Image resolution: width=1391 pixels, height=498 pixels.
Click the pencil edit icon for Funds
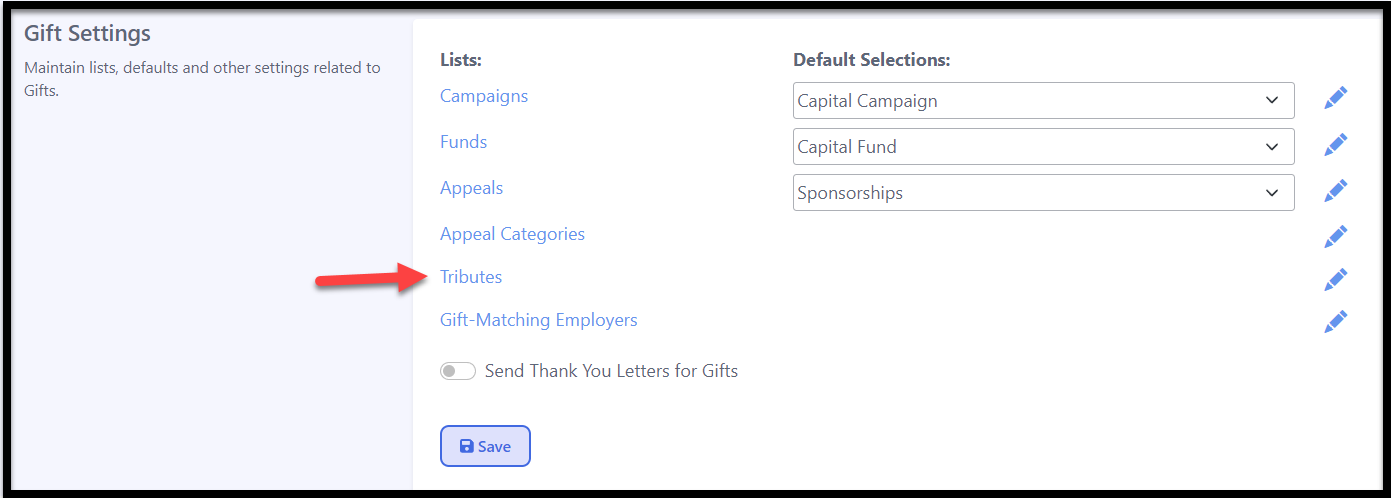[1335, 144]
